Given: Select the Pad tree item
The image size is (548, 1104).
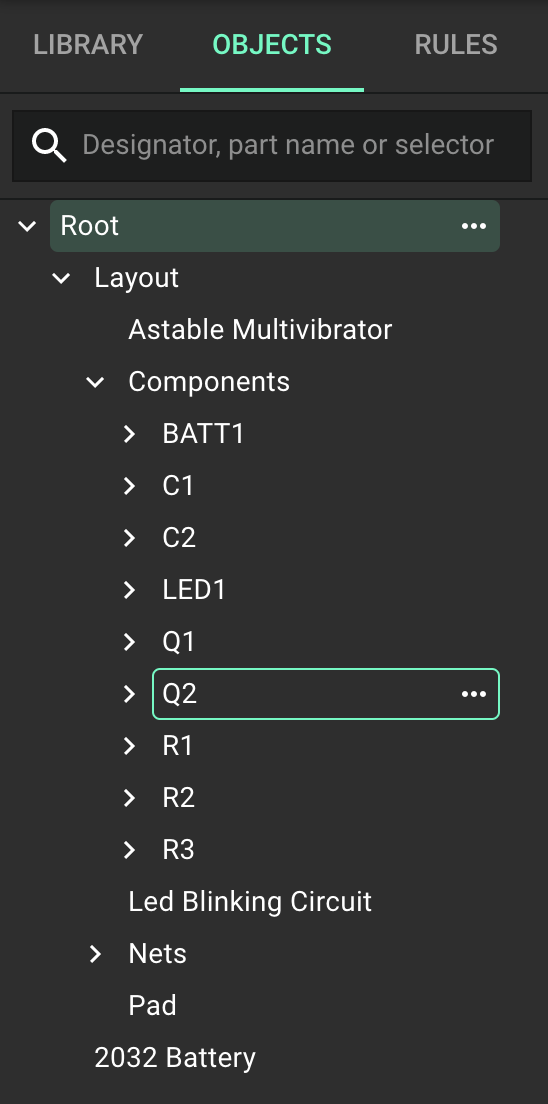Looking at the screenshot, I should click(152, 1005).
